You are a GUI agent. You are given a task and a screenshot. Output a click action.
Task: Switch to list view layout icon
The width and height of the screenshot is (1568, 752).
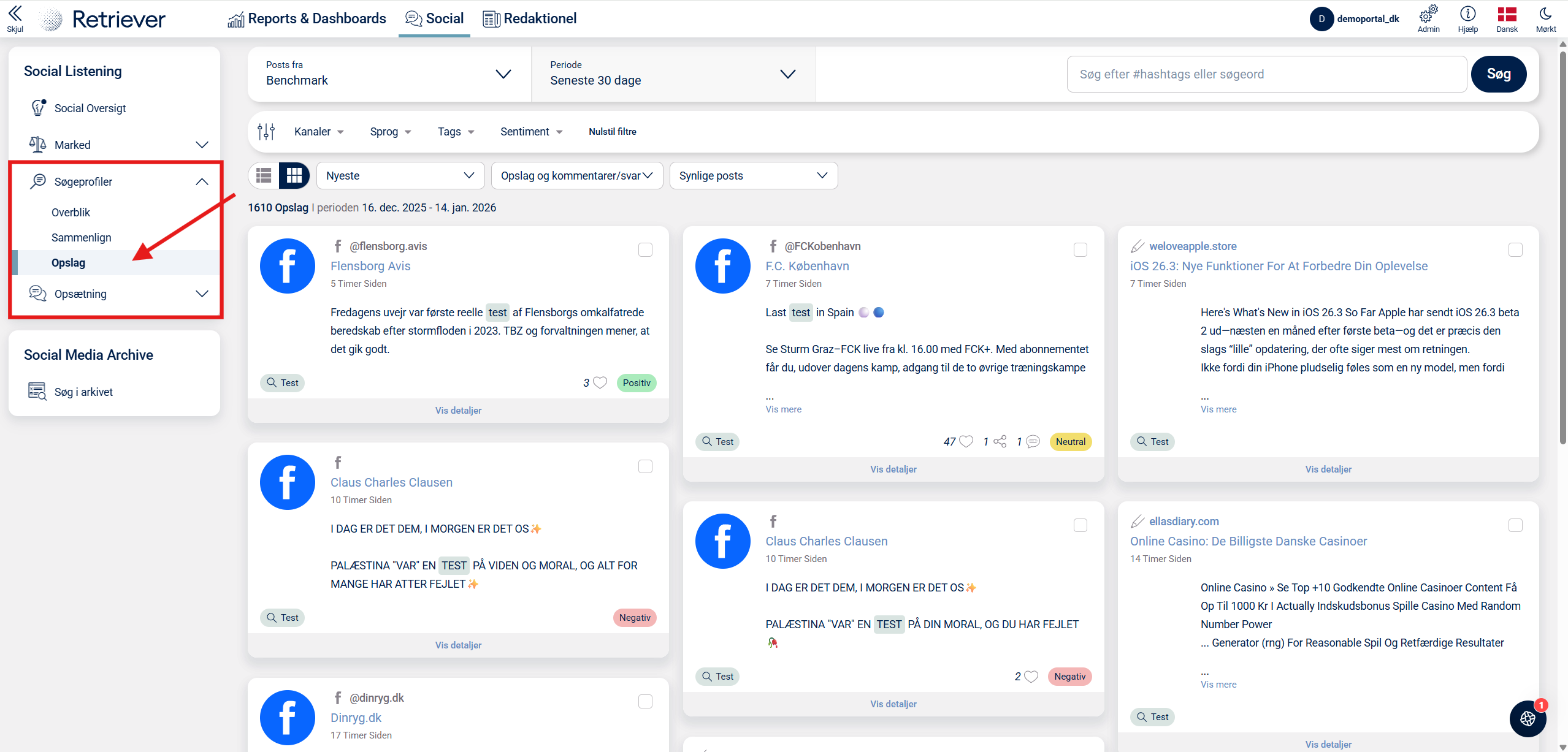pyautogui.click(x=264, y=176)
